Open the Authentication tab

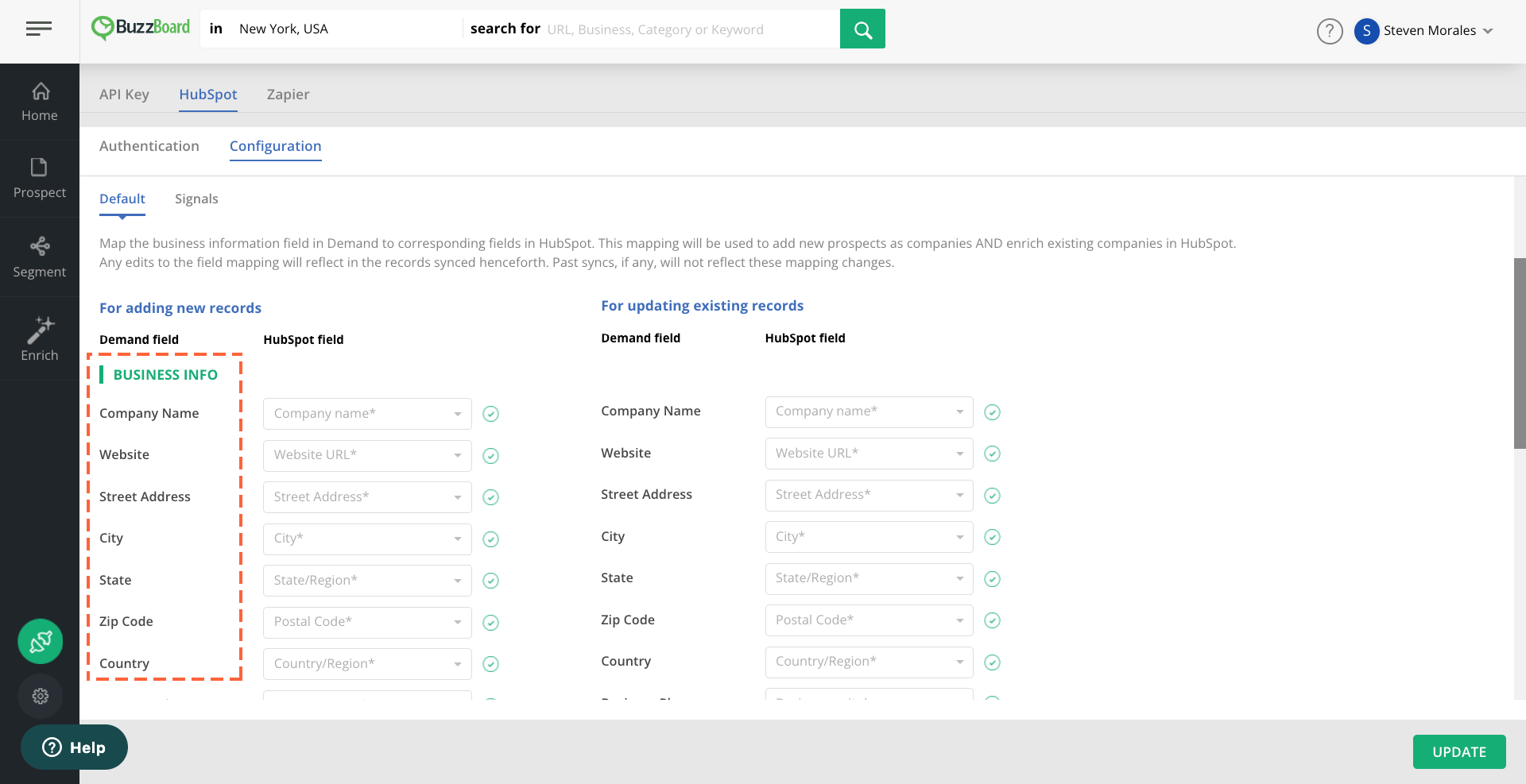pos(149,146)
